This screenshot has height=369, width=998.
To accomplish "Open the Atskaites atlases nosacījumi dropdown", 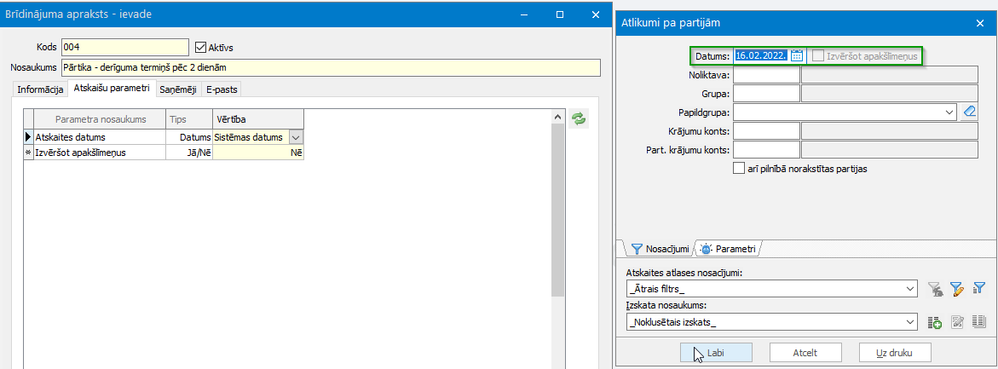I will click(x=910, y=289).
